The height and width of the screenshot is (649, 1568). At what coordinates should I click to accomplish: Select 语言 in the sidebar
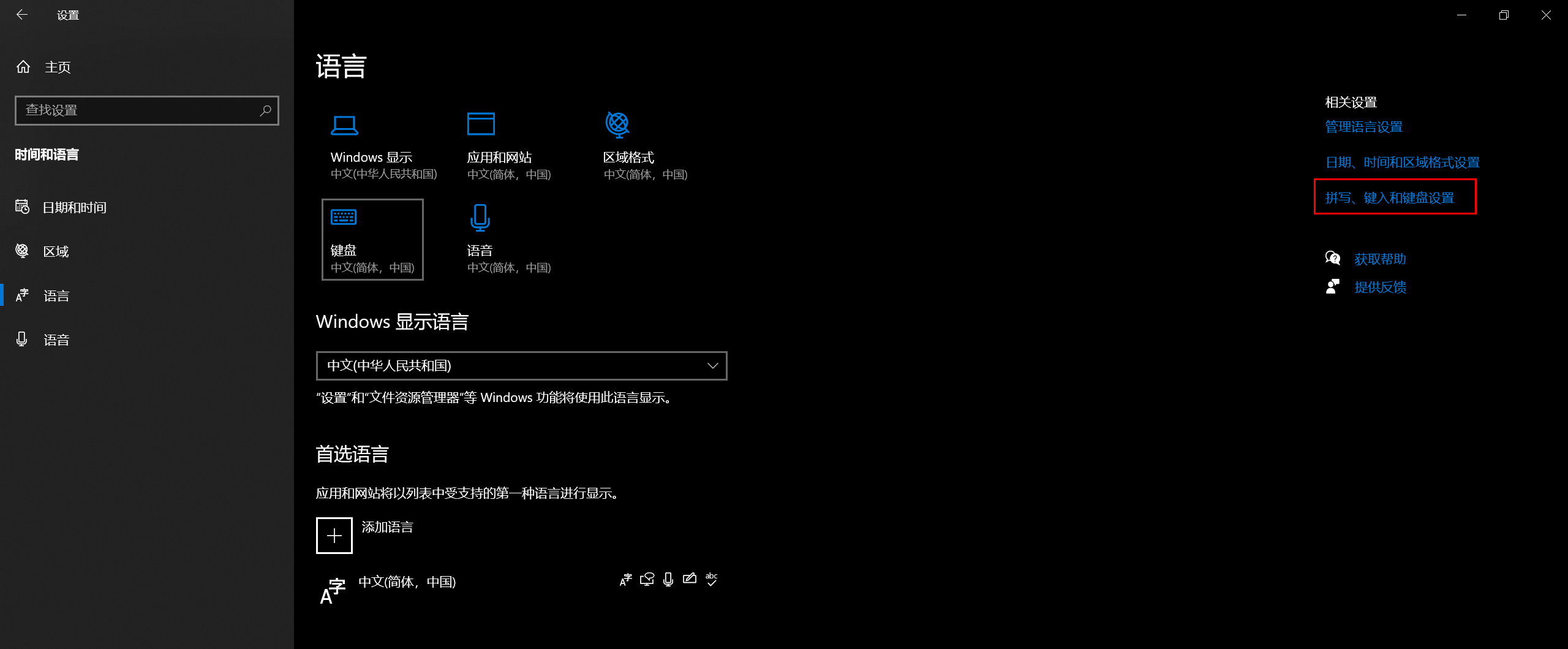56,295
